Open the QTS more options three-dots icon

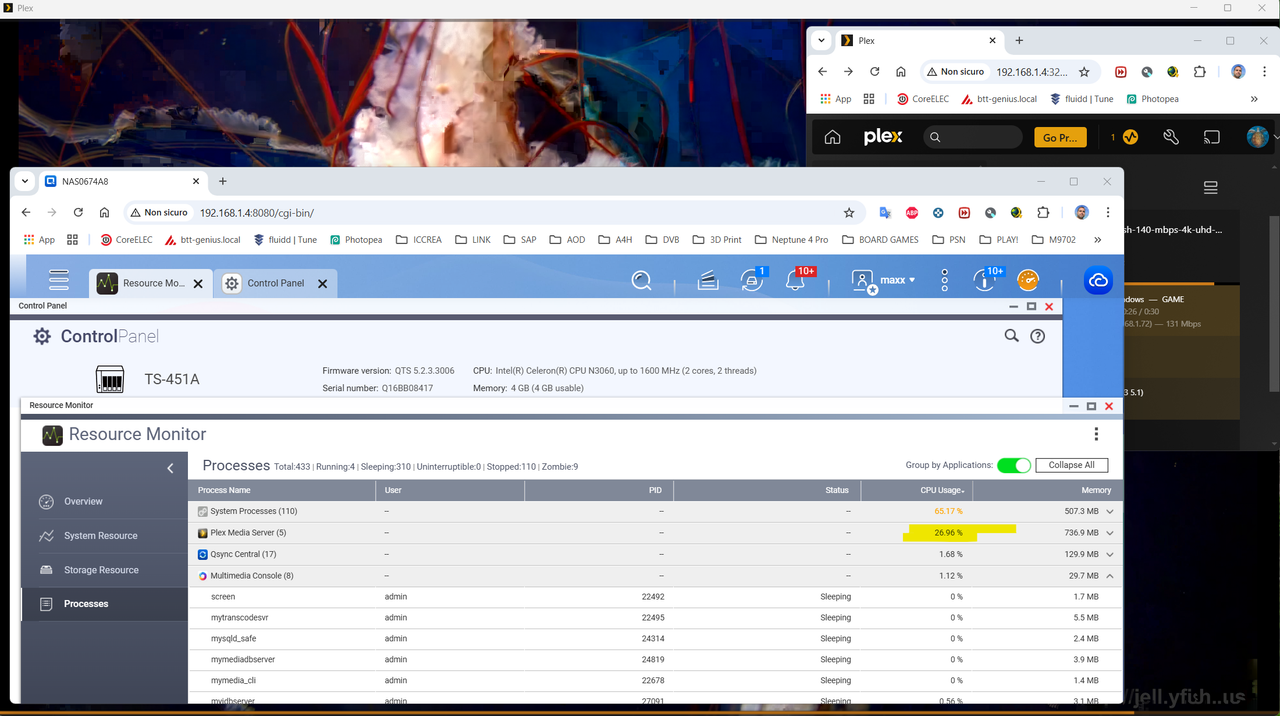tap(944, 281)
